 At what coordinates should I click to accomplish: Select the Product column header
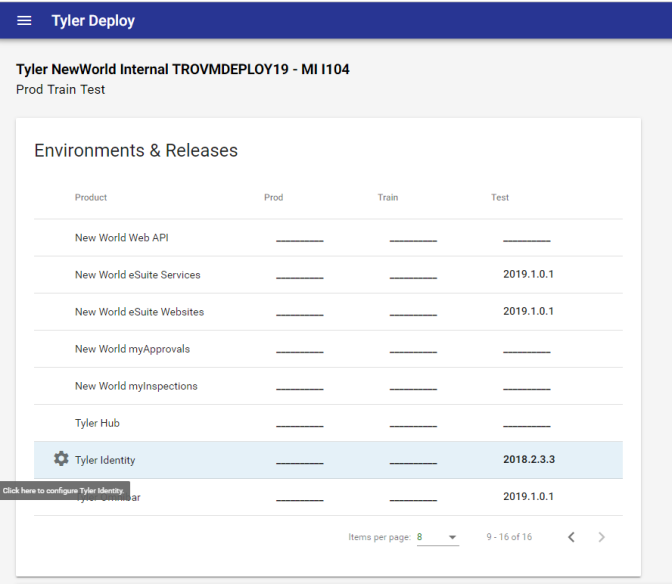(91, 197)
